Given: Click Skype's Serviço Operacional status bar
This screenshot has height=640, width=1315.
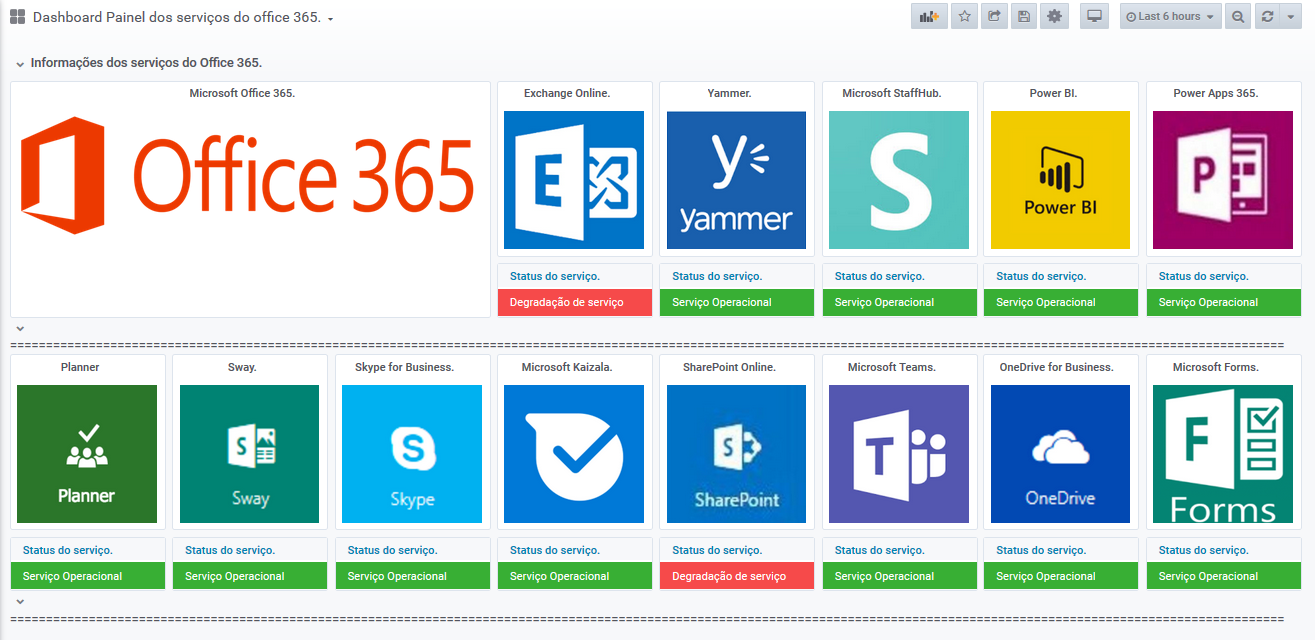Looking at the screenshot, I should coord(413,576).
